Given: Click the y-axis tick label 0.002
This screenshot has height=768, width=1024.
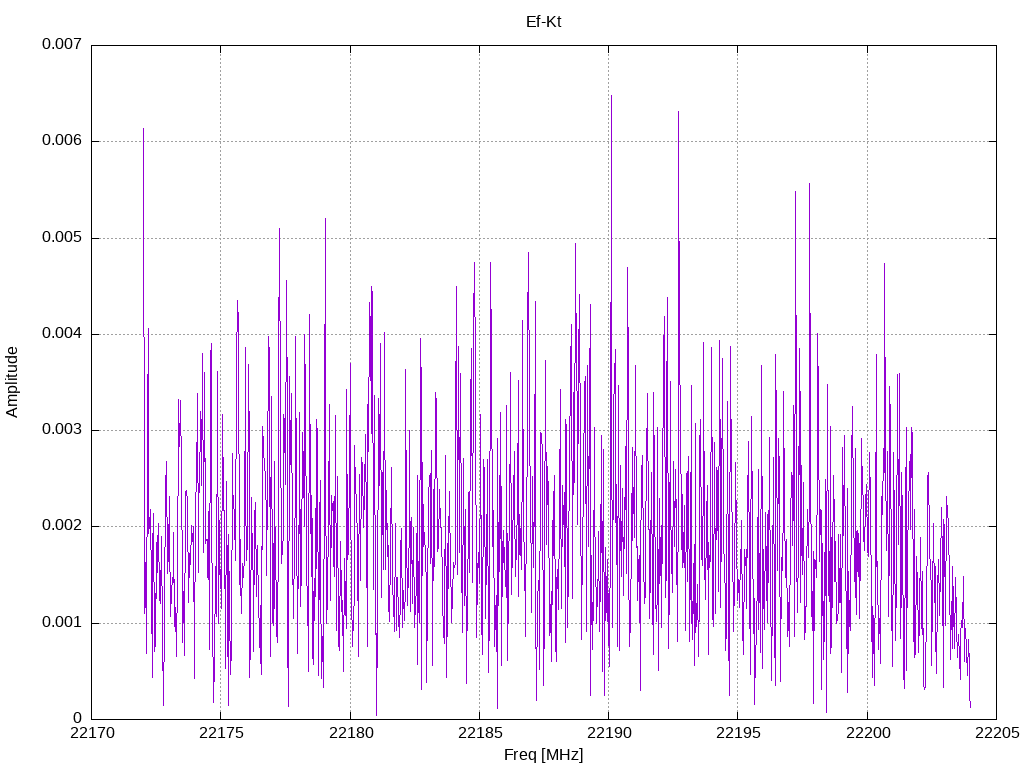Looking at the screenshot, I should [62, 525].
